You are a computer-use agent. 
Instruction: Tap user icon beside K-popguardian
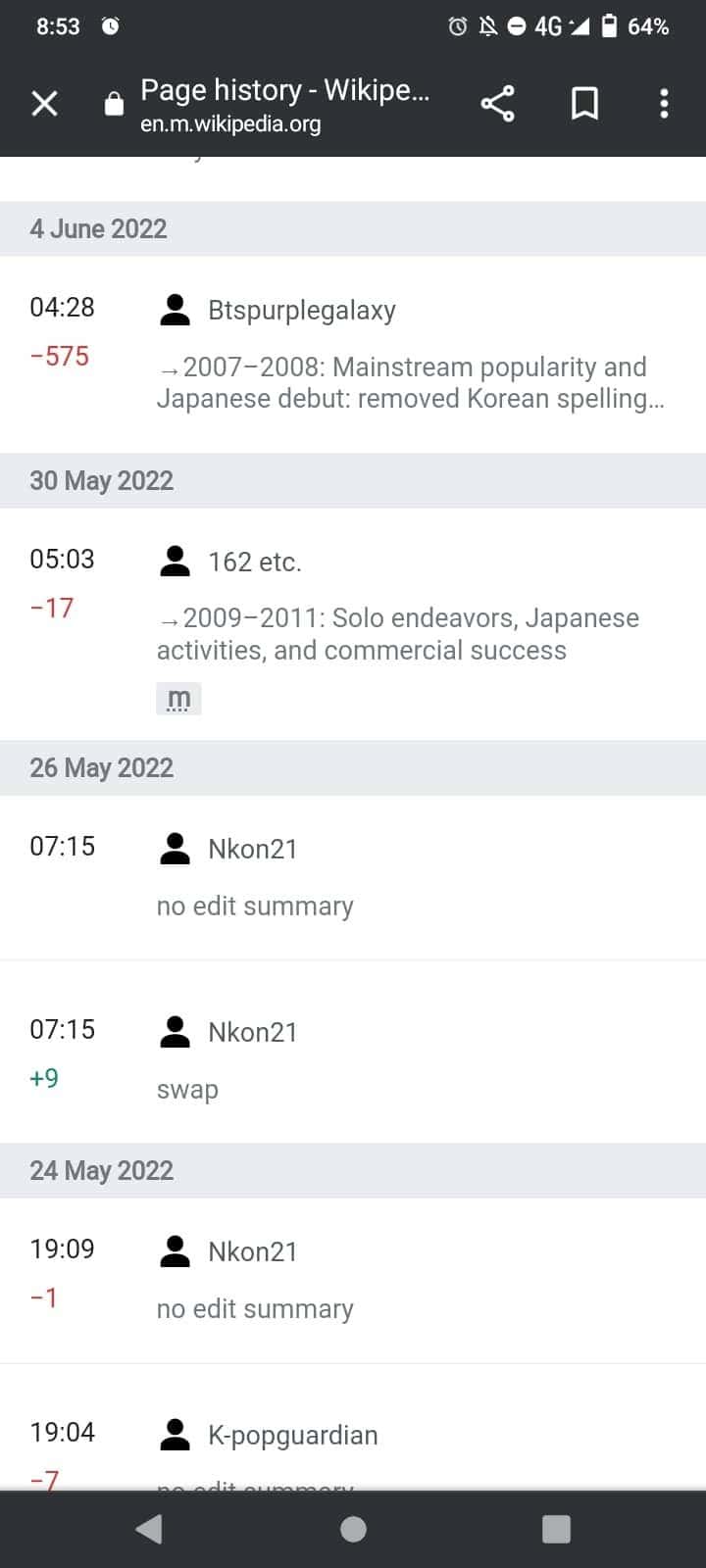[x=175, y=1436]
